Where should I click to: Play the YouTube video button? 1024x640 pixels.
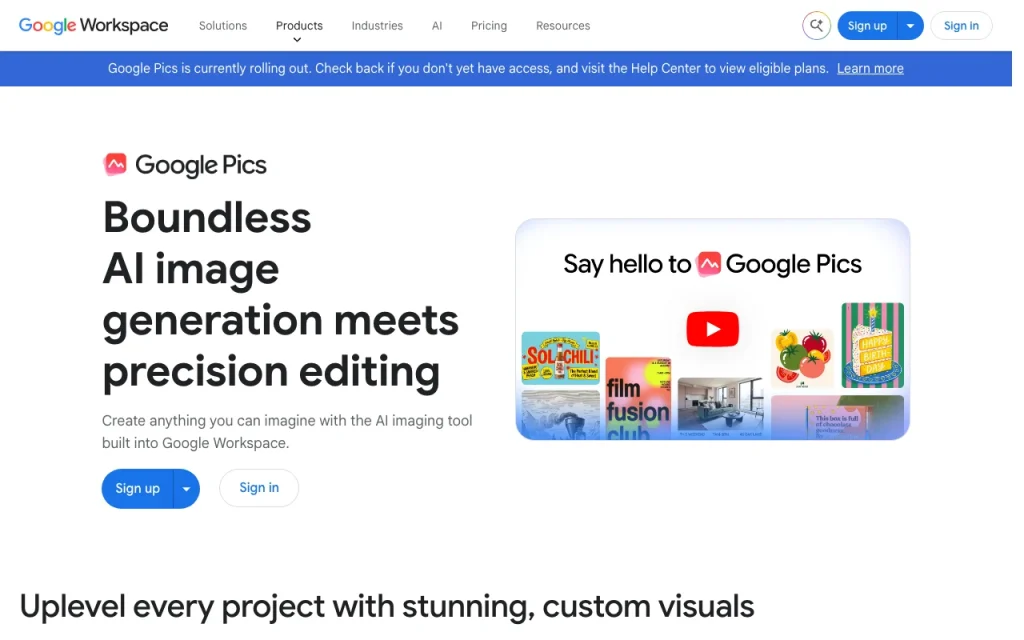[x=712, y=329]
